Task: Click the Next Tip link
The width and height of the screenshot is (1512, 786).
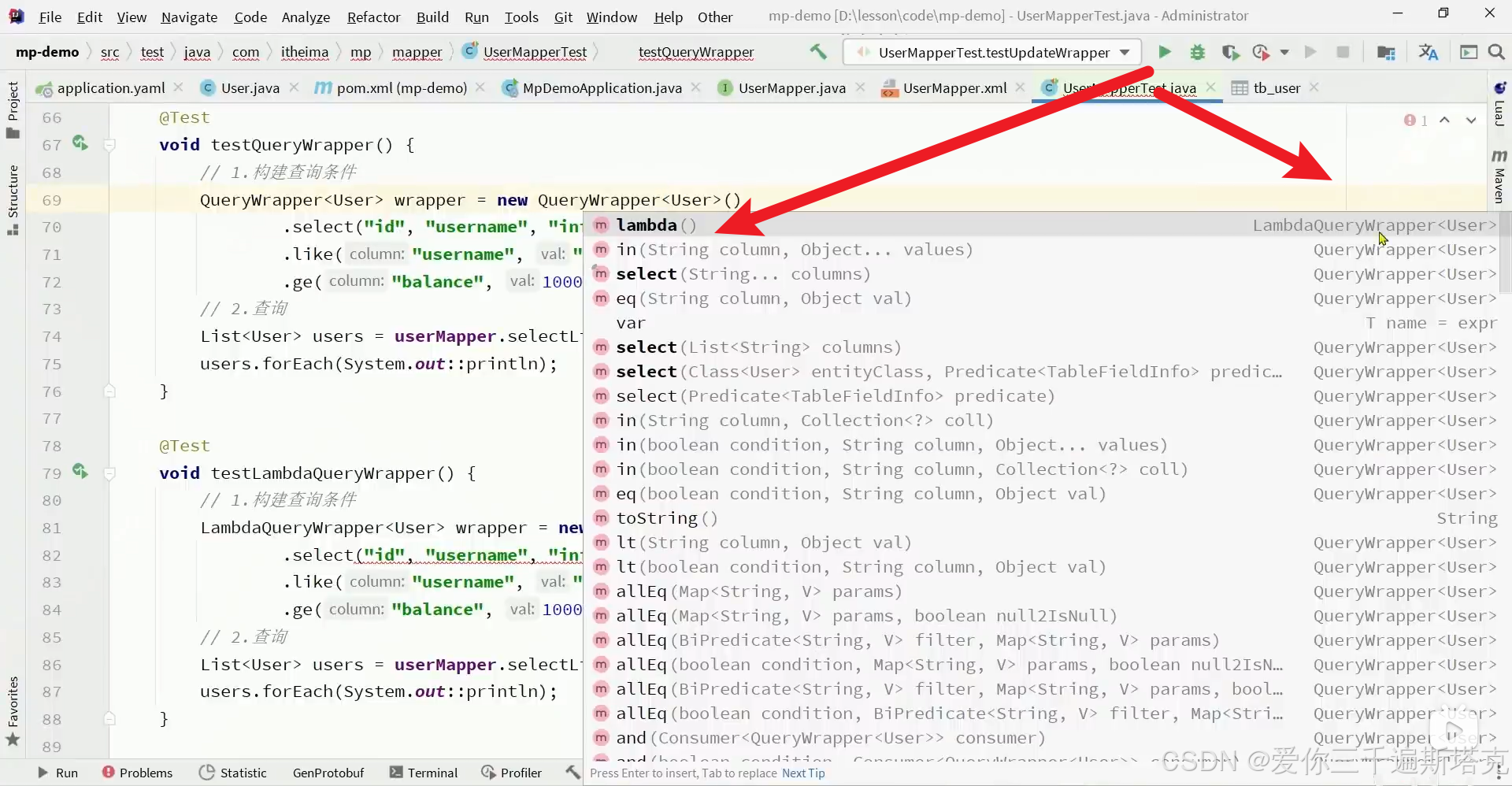Action: point(803,773)
